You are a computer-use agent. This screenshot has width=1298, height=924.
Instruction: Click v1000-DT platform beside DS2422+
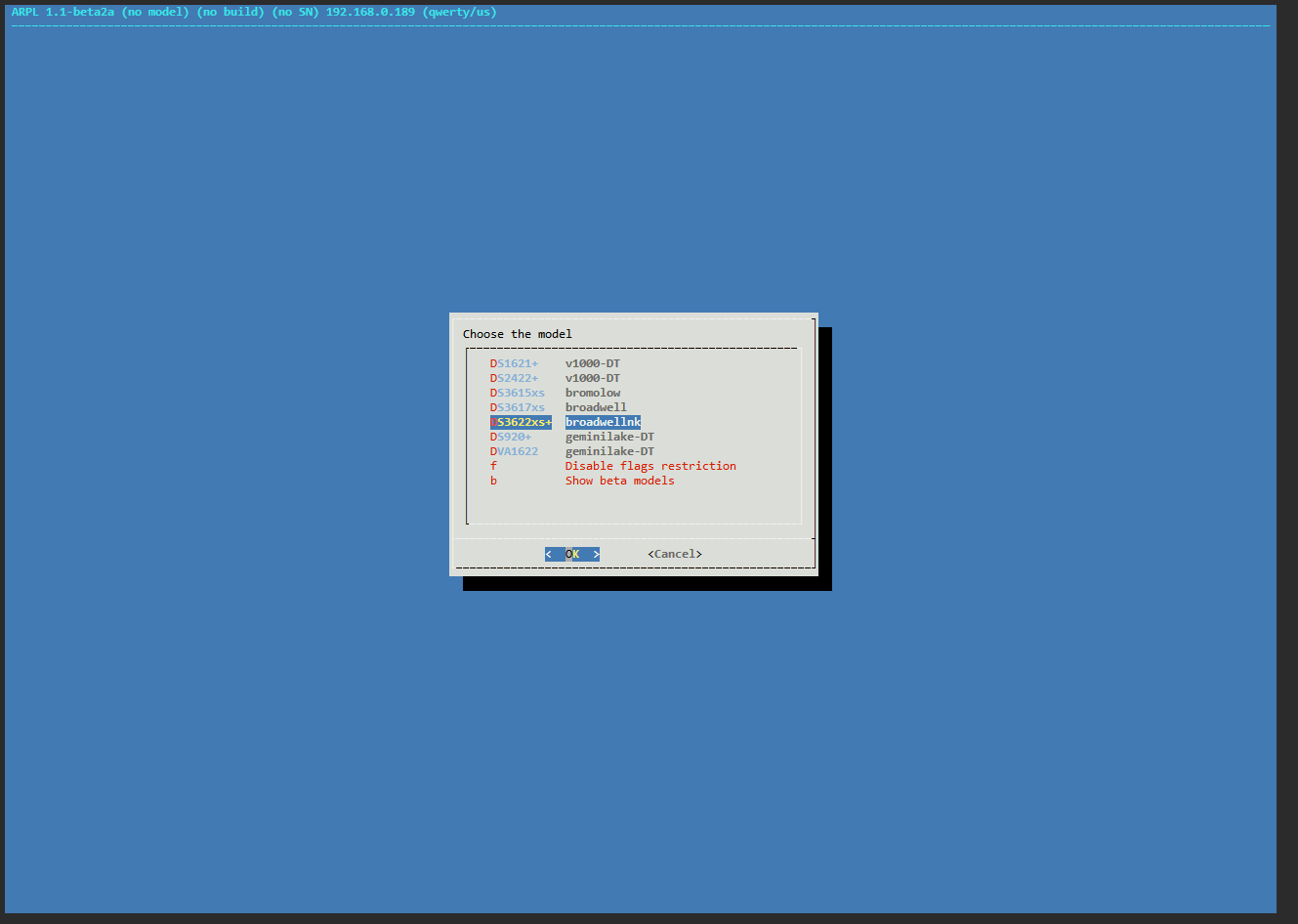[x=593, y=378]
